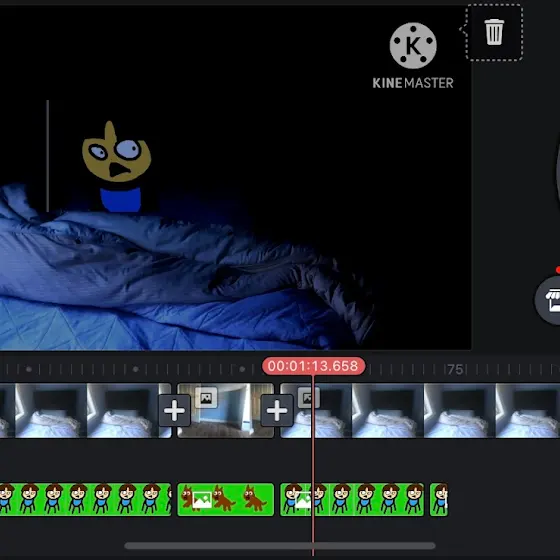
Task: Click the blue bed in preview
Action: point(179,279)
